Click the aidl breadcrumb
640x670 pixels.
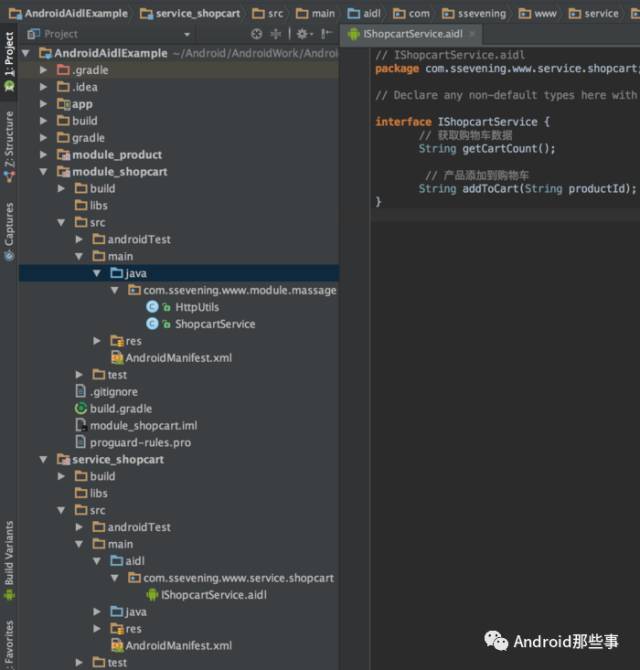tap(364, 14)
